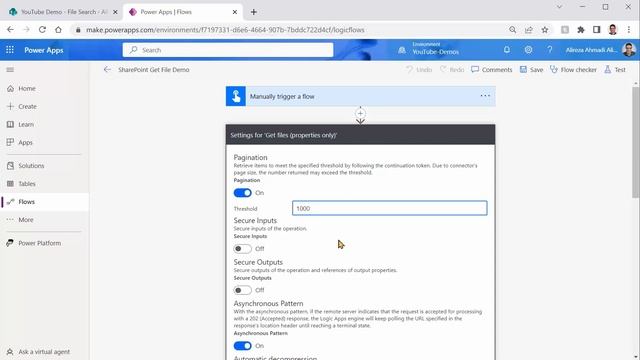The image size is (640, 360).
Task: Share this page from address bar
Action: [x=529, y=30]
